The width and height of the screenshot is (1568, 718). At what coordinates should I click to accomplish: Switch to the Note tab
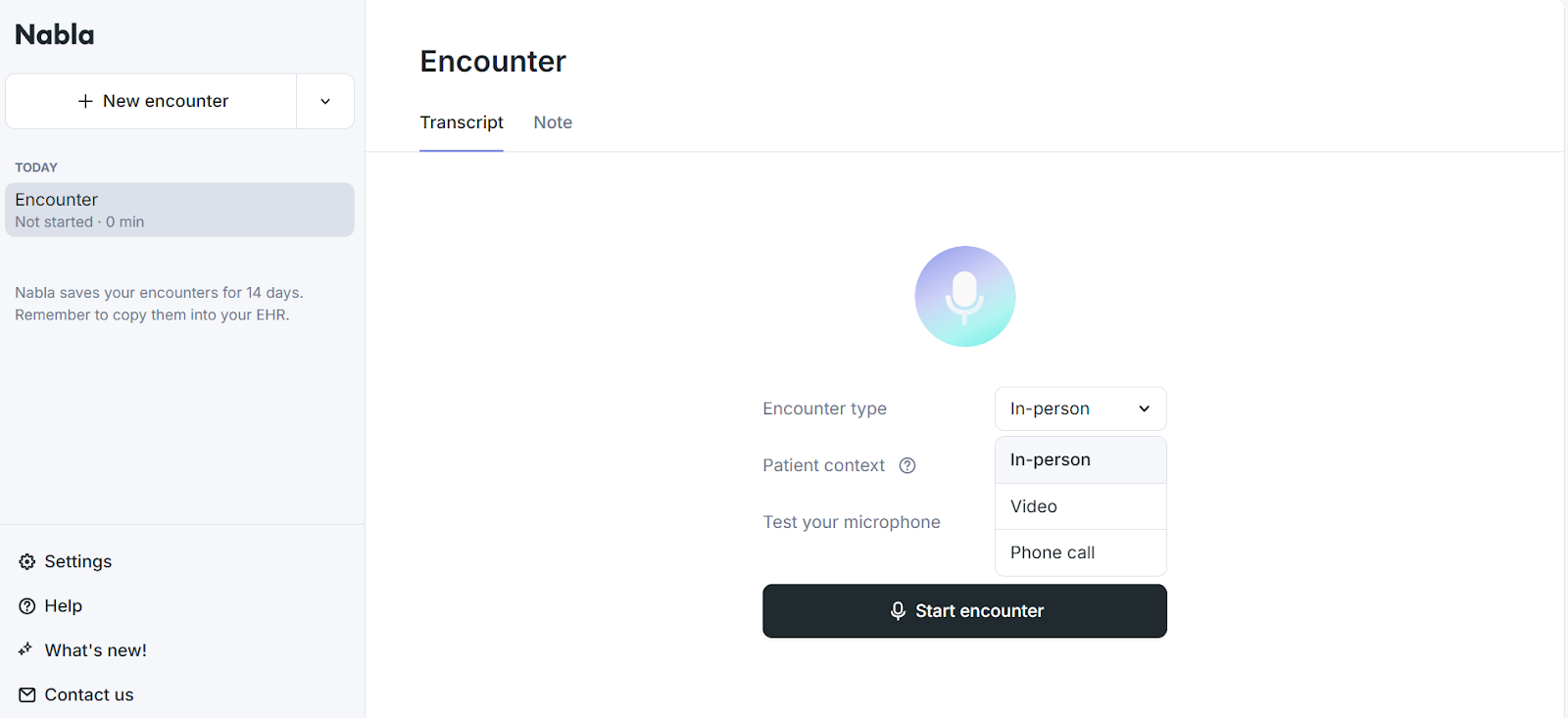coord(552,122)
